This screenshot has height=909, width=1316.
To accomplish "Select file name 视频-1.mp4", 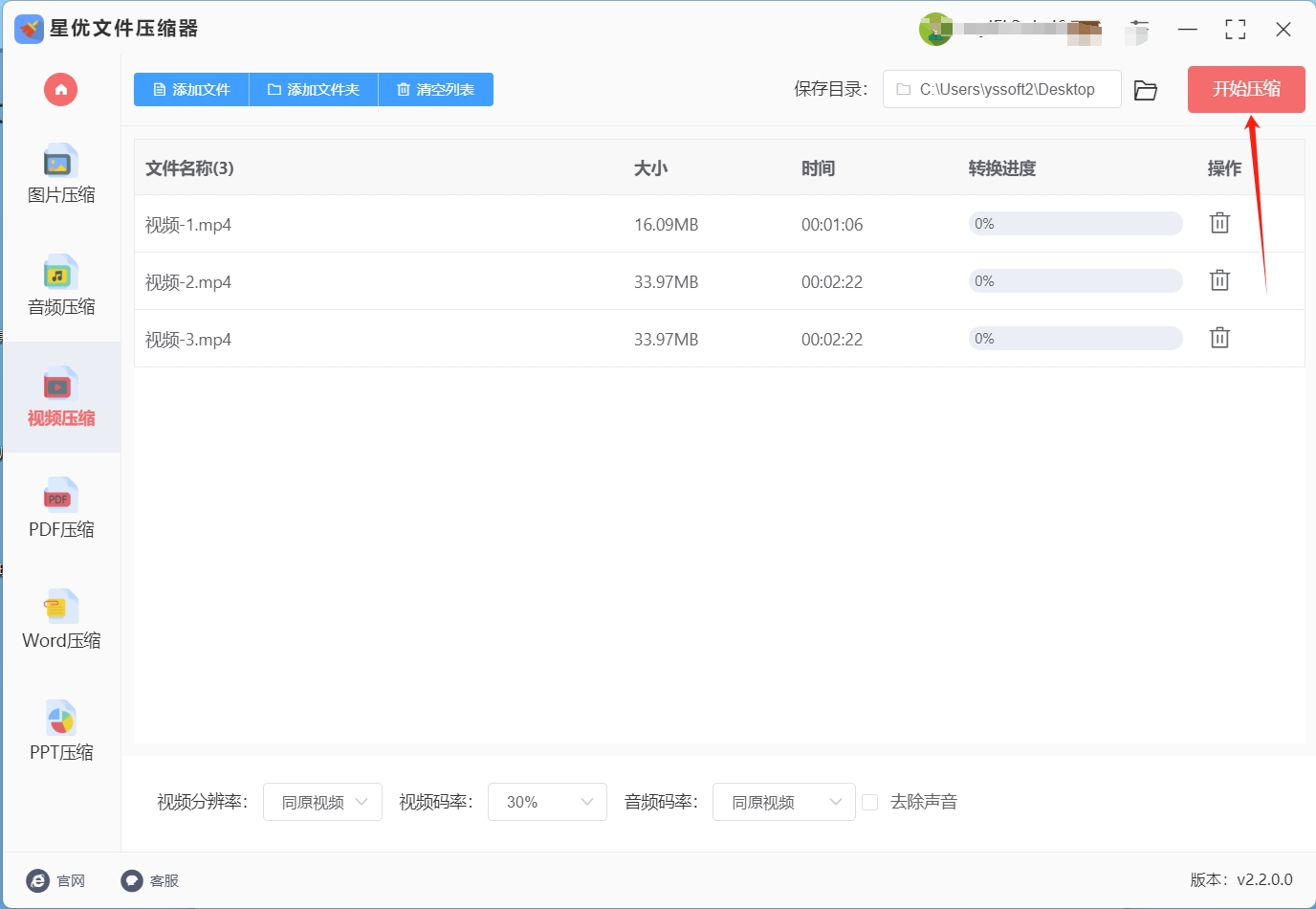I will (x=188, y=225).
